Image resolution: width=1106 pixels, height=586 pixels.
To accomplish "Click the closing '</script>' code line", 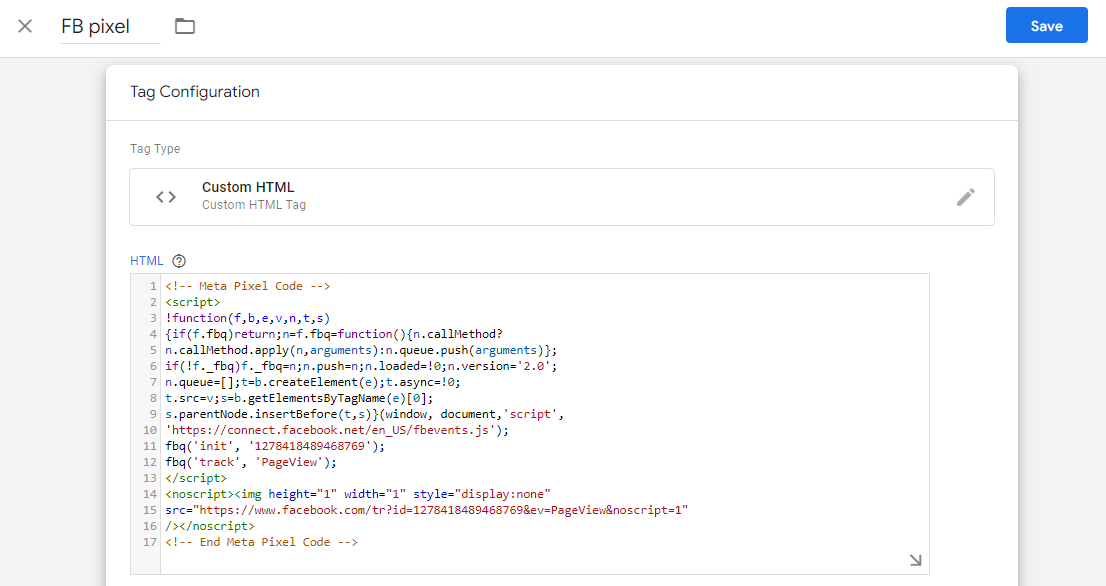I will (196, 478).
